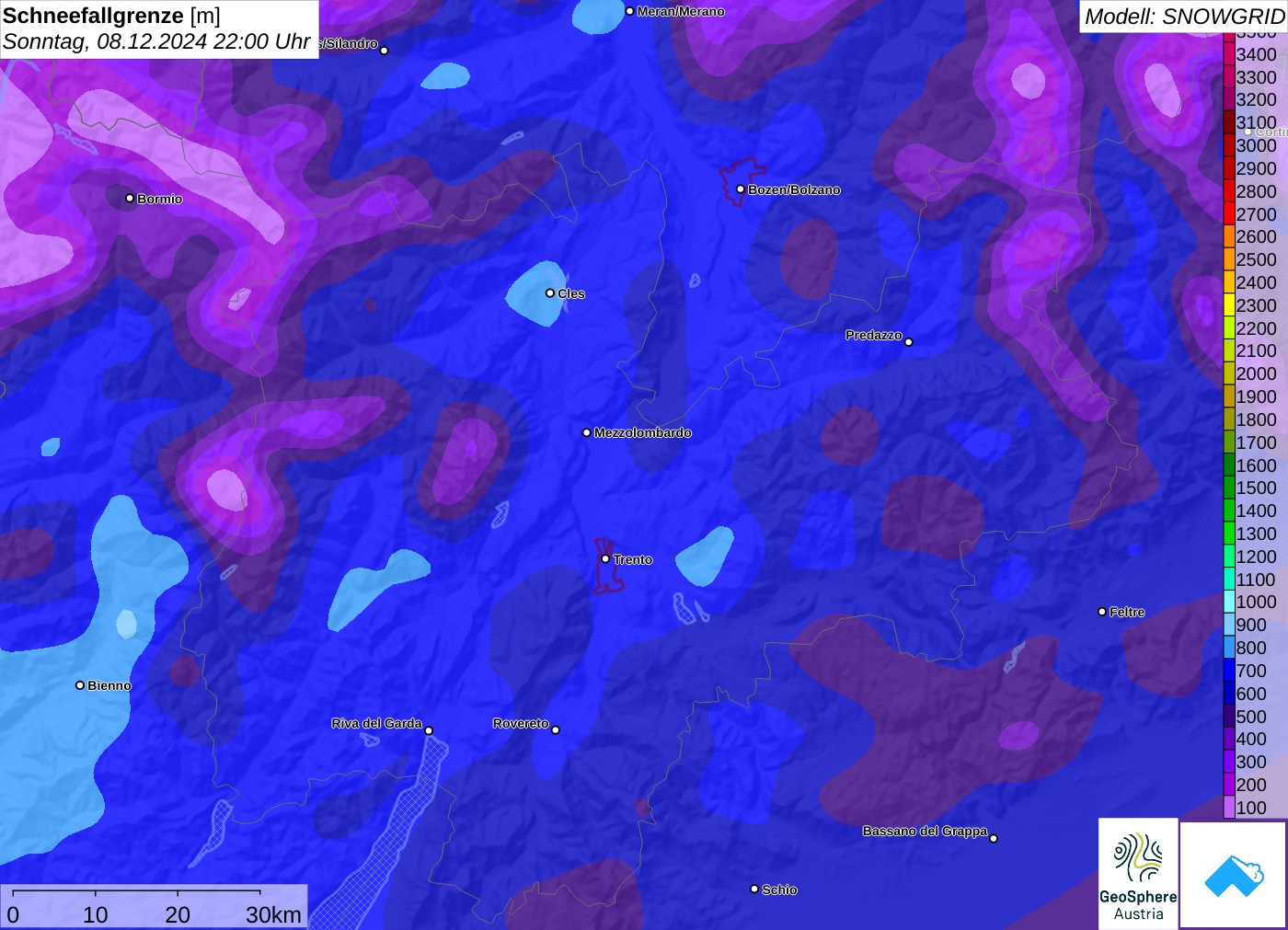Click the Riva del Garda label
Image resolution: width=1288 pixels, height=930 pixels.
pyautogui.click(x=376, y=723)
